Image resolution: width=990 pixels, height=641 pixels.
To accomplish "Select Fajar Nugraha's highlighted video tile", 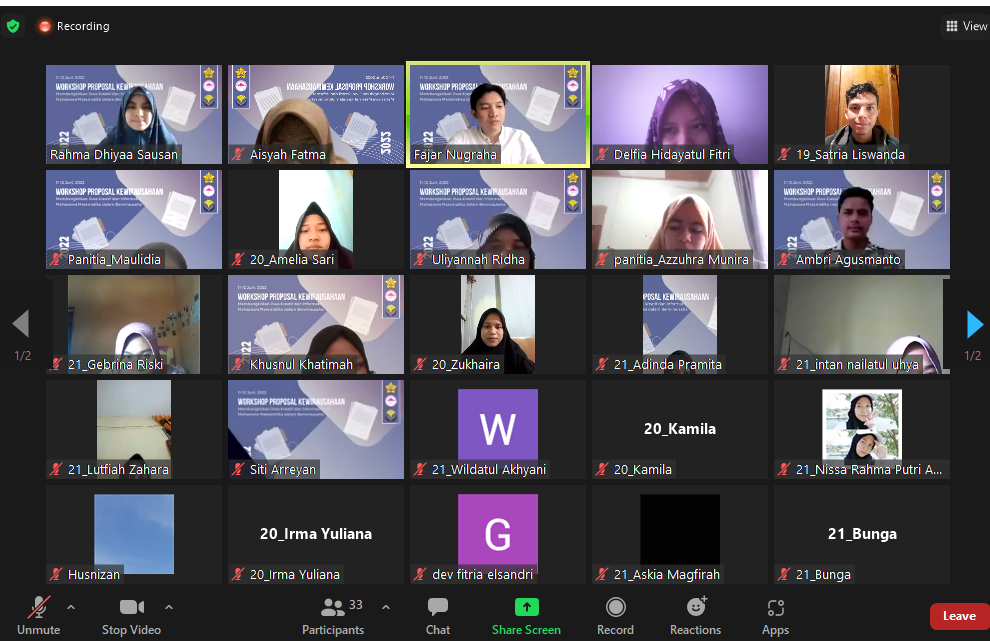I will (497, 113).
